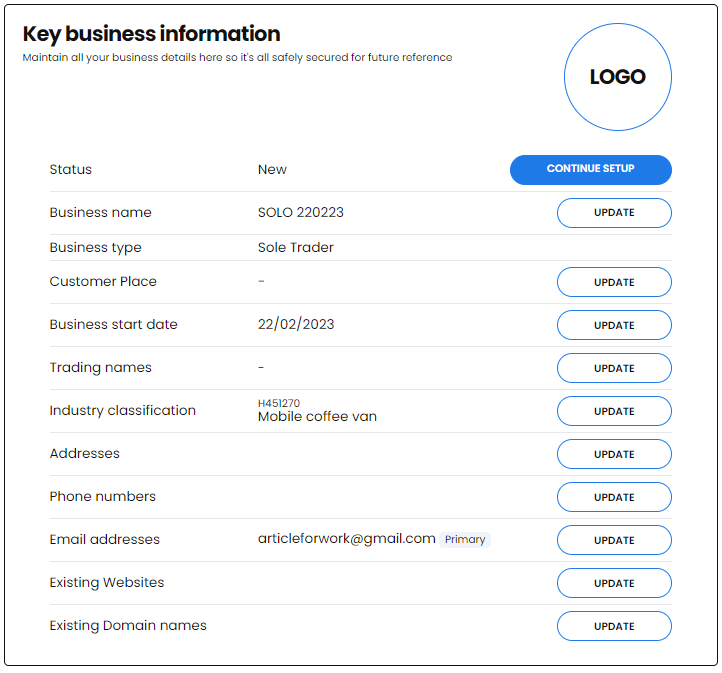Select the articleforwork@gmail.com email text
This screenshot has height=673, width=722.
[346, 539]
